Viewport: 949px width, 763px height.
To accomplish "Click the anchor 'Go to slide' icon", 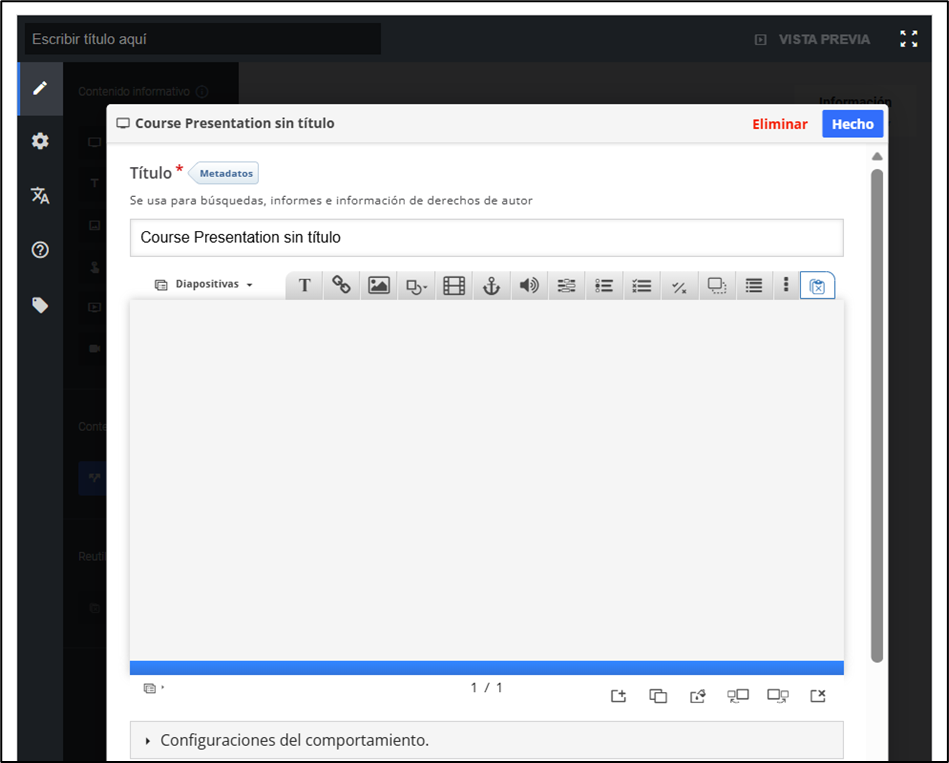I will [491, 286].
